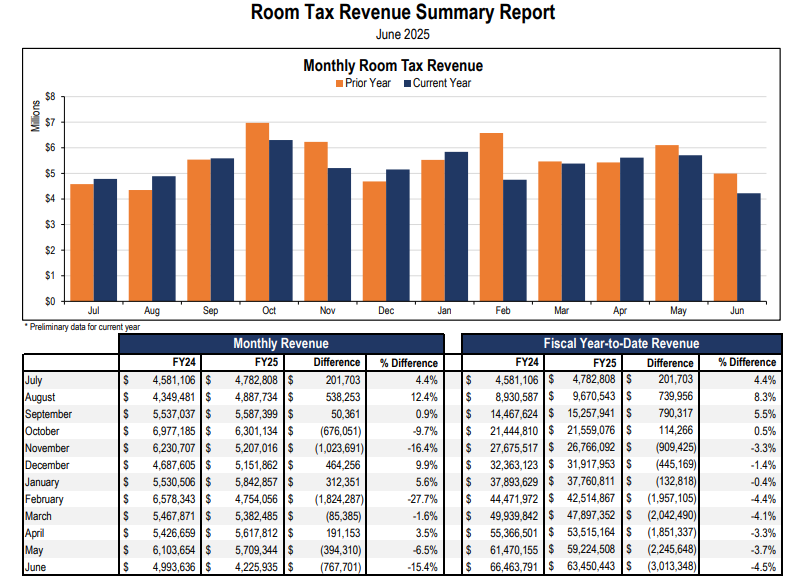Click the navy Current Year legend swatch
The image size is (789, 577).
[x=406, y=83]
